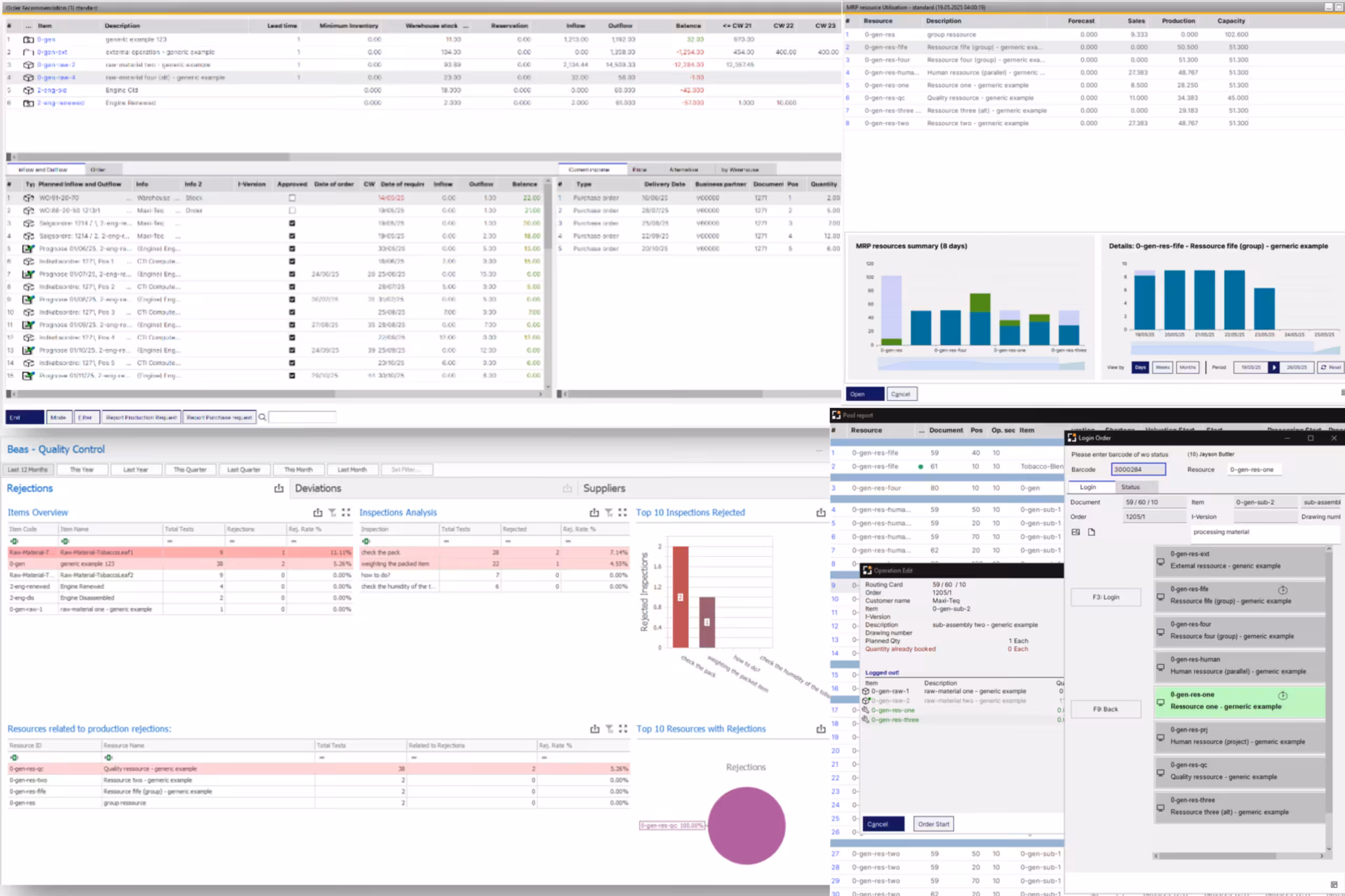Image resolution: width=1345 pixels, height=896 pixels.
Task: Untick the Approved checkbox for Indkøbsordre 127\ Pos 2
Action: pos(292,287)
